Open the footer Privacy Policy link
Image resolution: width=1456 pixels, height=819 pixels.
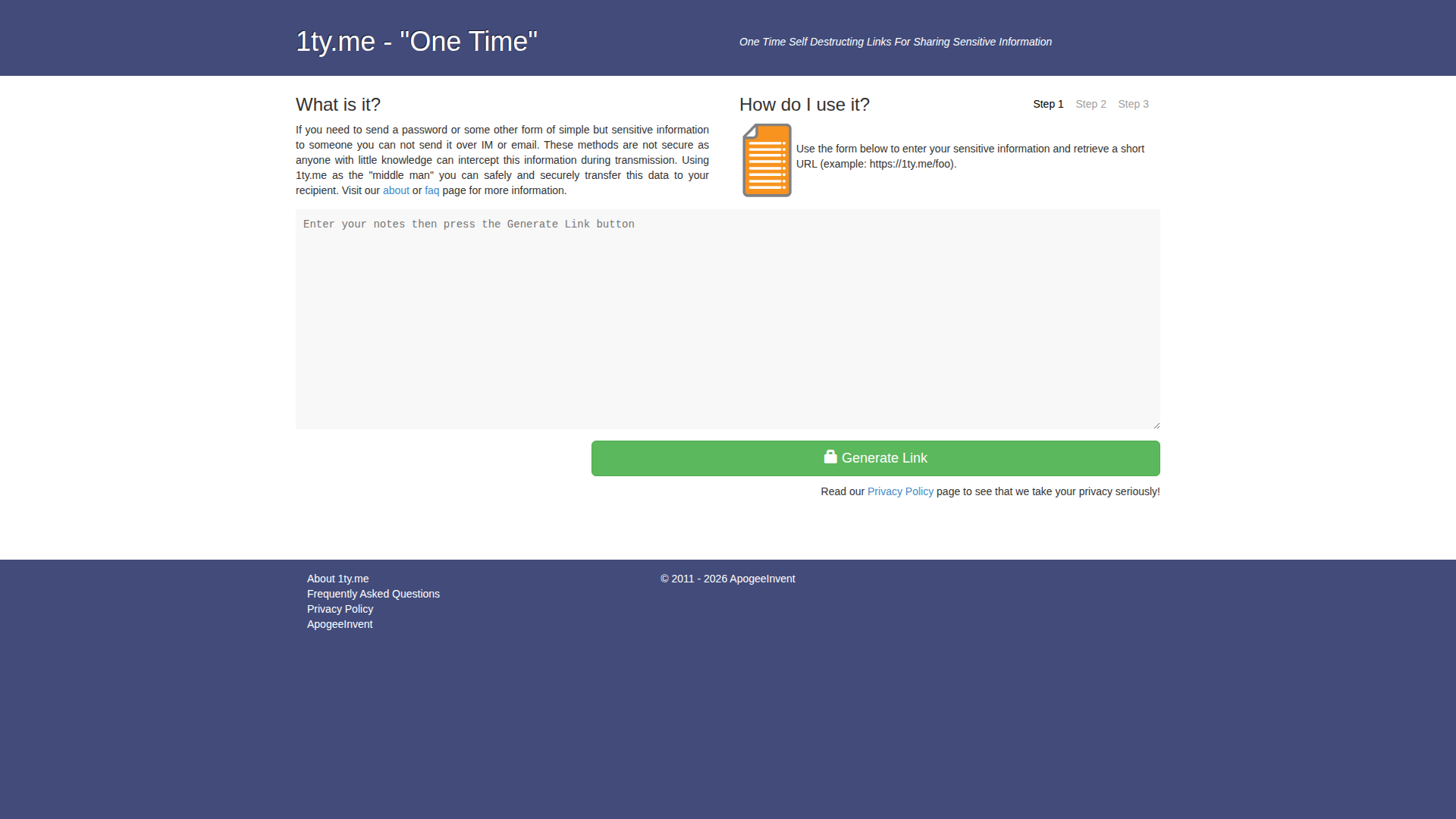click(x=340, y=609)
